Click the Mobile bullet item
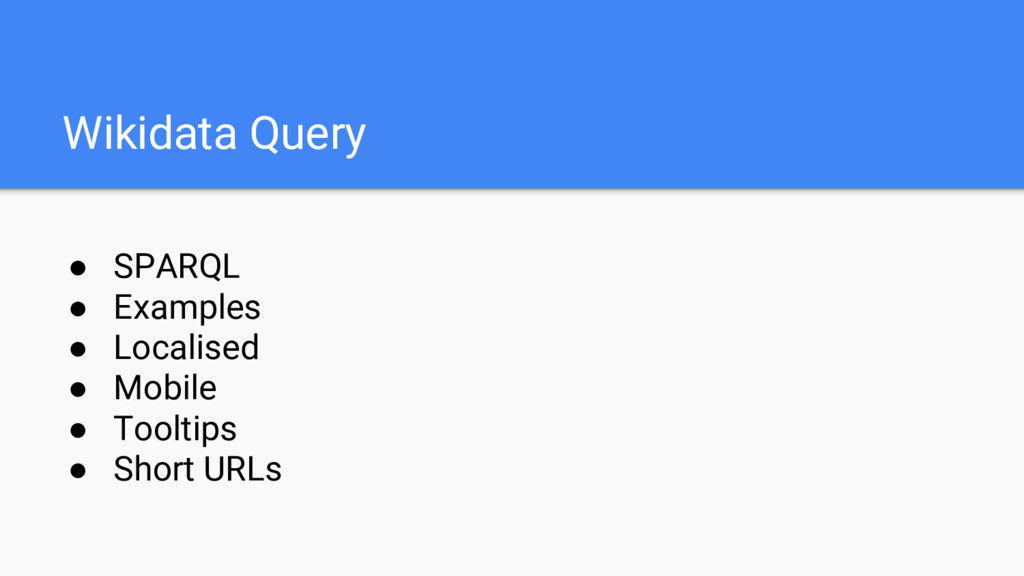 click(x=165, y=388)
